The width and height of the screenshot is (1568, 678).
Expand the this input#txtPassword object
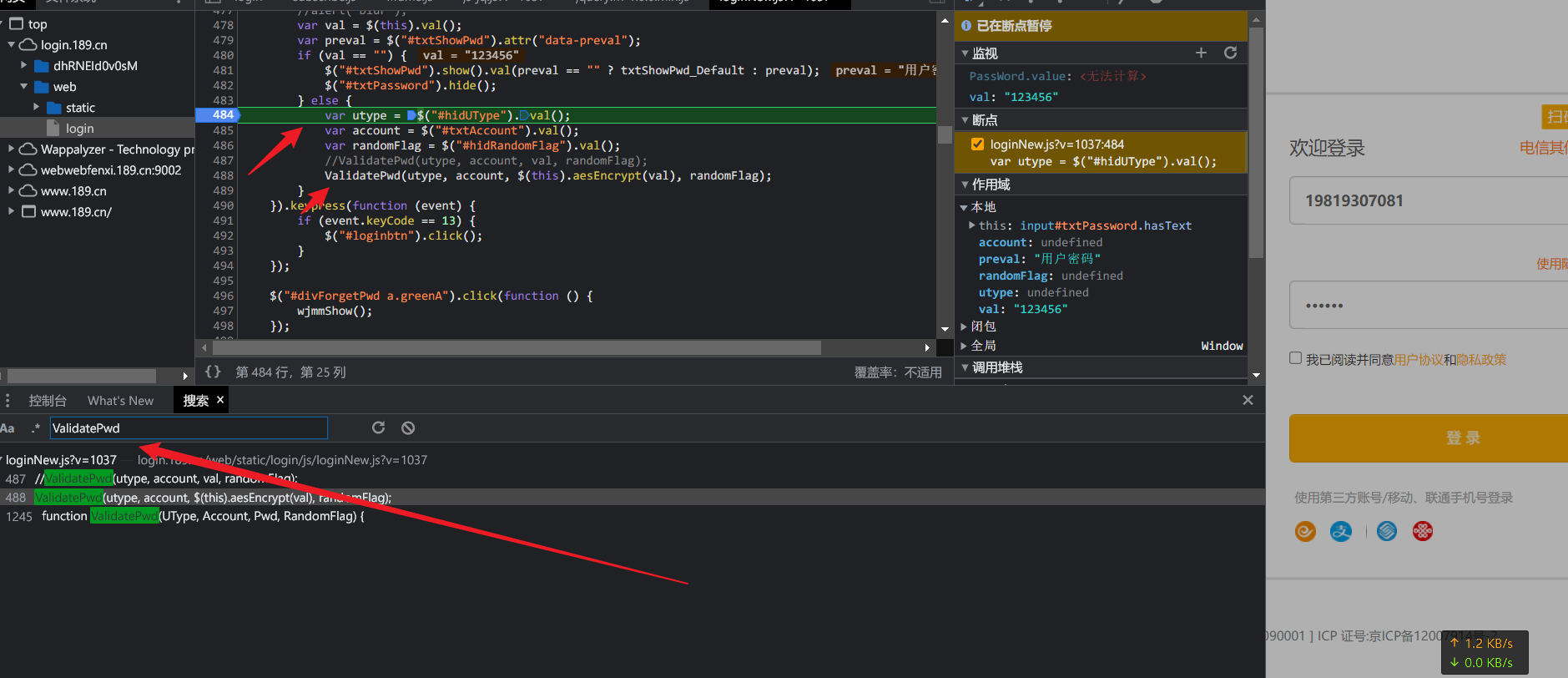click(x=972, y=225)
